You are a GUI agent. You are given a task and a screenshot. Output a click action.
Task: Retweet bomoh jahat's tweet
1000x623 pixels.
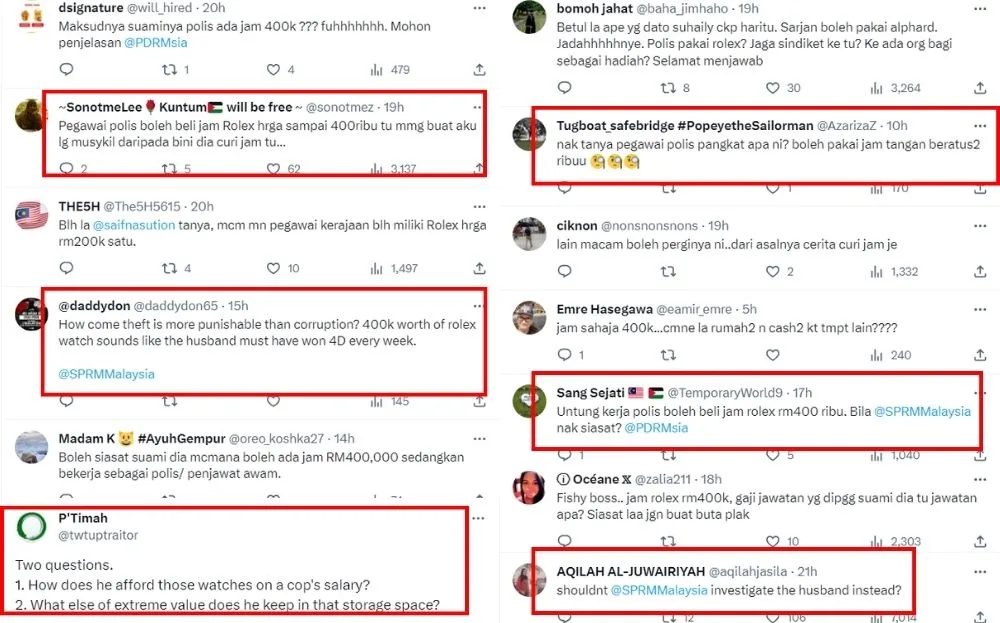672,88
